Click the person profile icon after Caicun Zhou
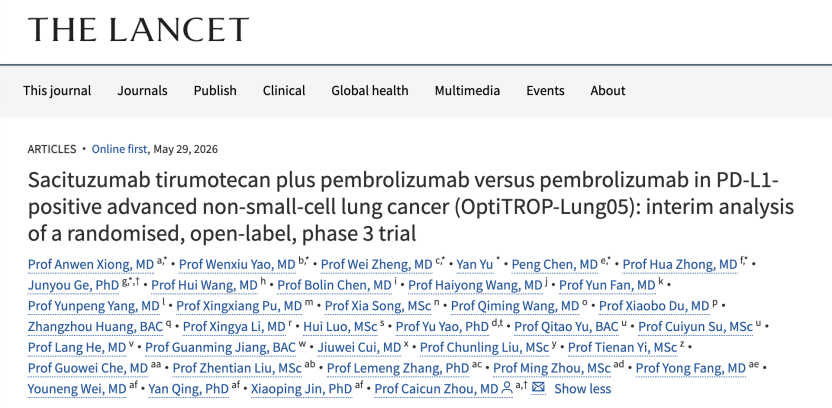The height and width of the screenshot is (408, 832). pos(507,388)
